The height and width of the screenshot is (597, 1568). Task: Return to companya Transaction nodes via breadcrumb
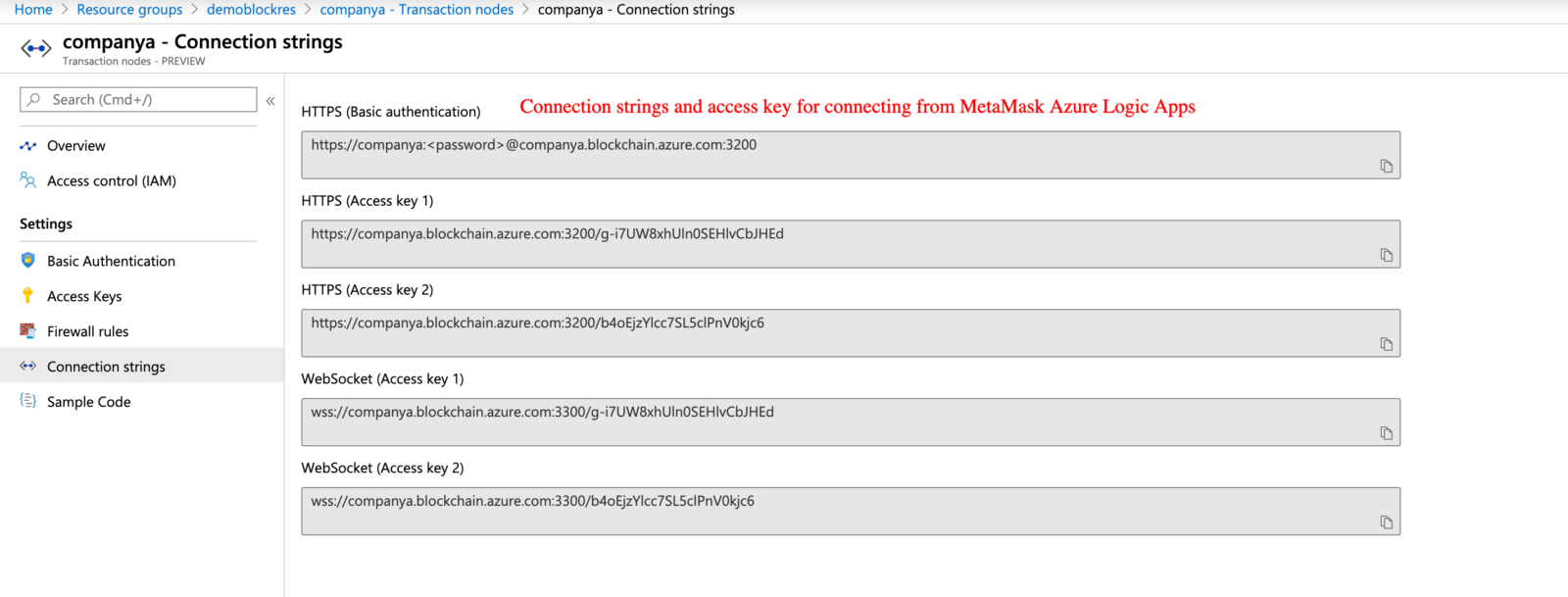click(416, 9)
